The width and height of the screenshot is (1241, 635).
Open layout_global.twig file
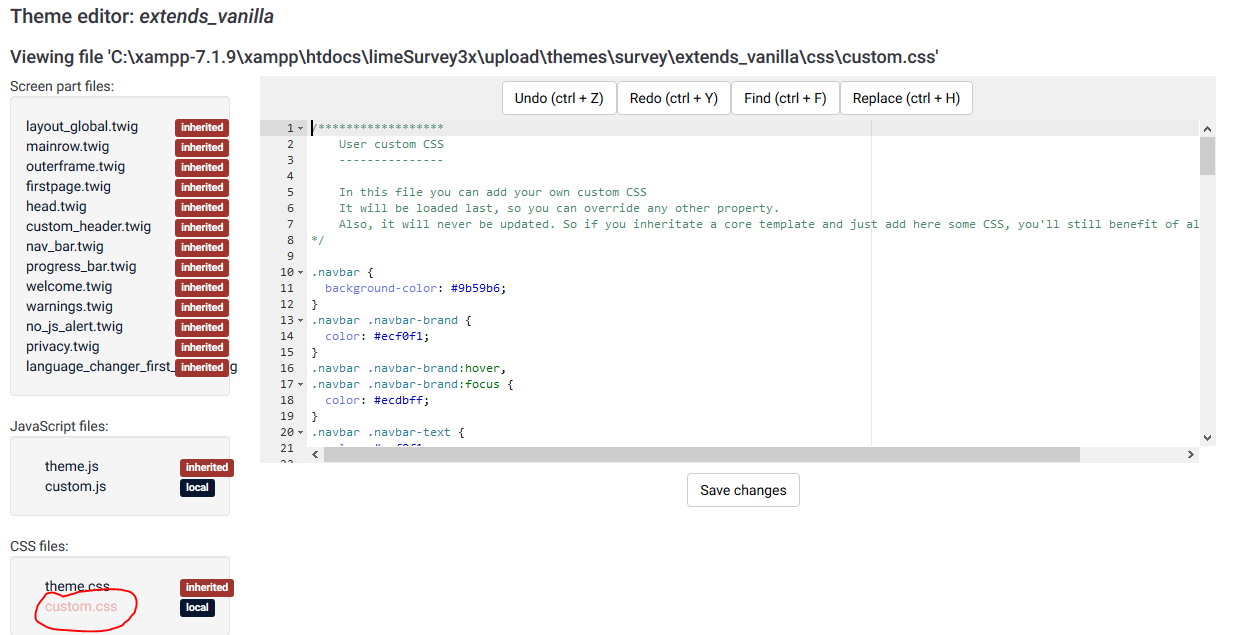[x=82, y=127]
